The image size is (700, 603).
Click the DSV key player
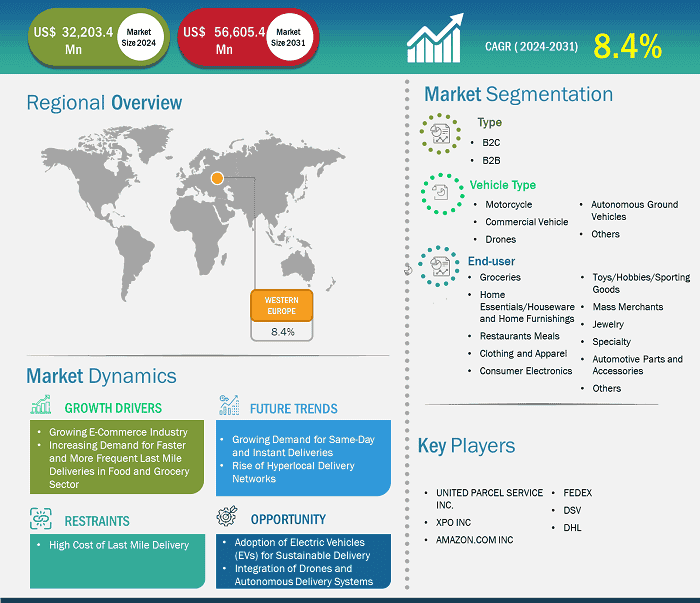572,511
